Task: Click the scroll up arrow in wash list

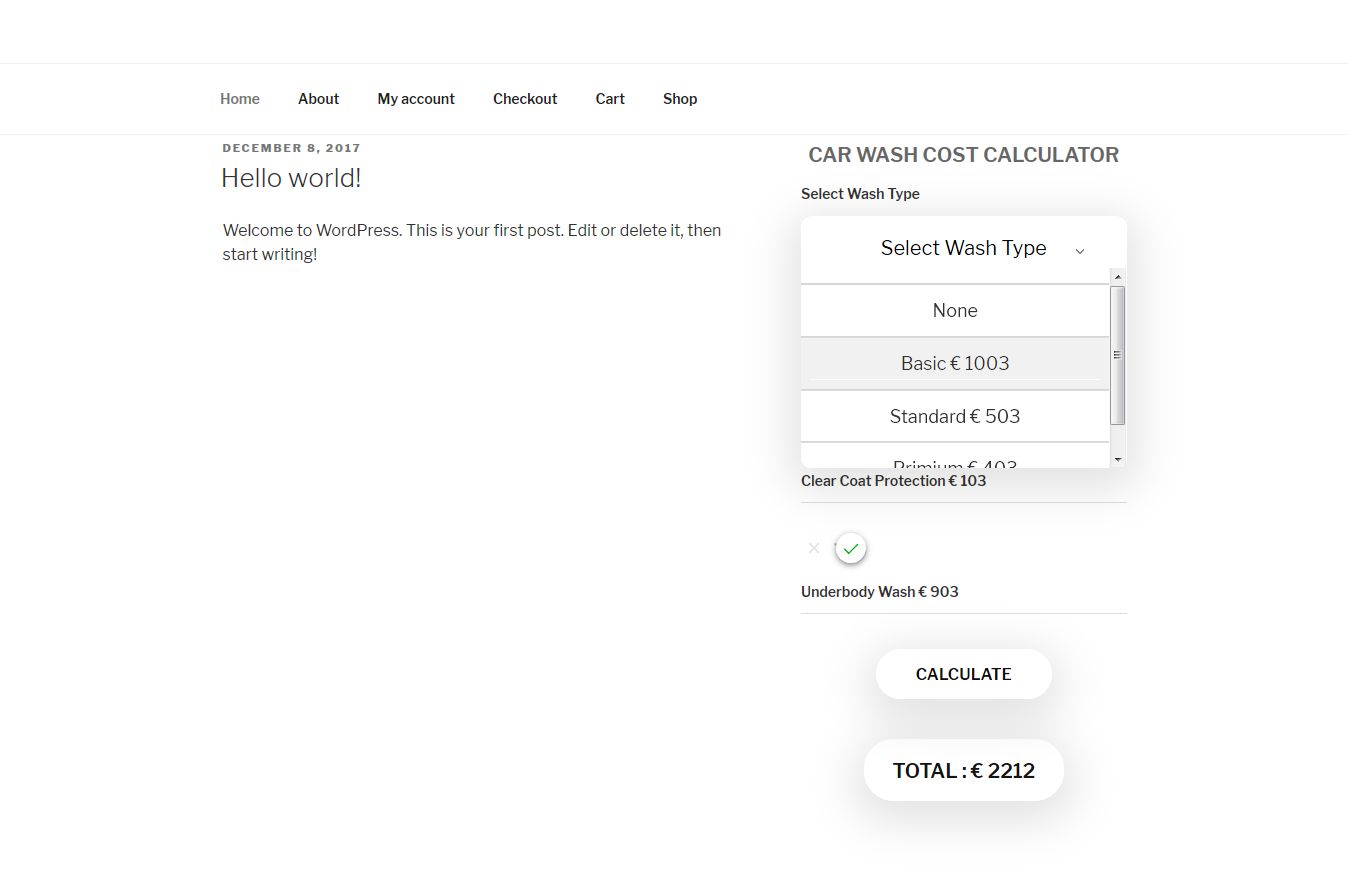Action: (x=1118, y=277)
